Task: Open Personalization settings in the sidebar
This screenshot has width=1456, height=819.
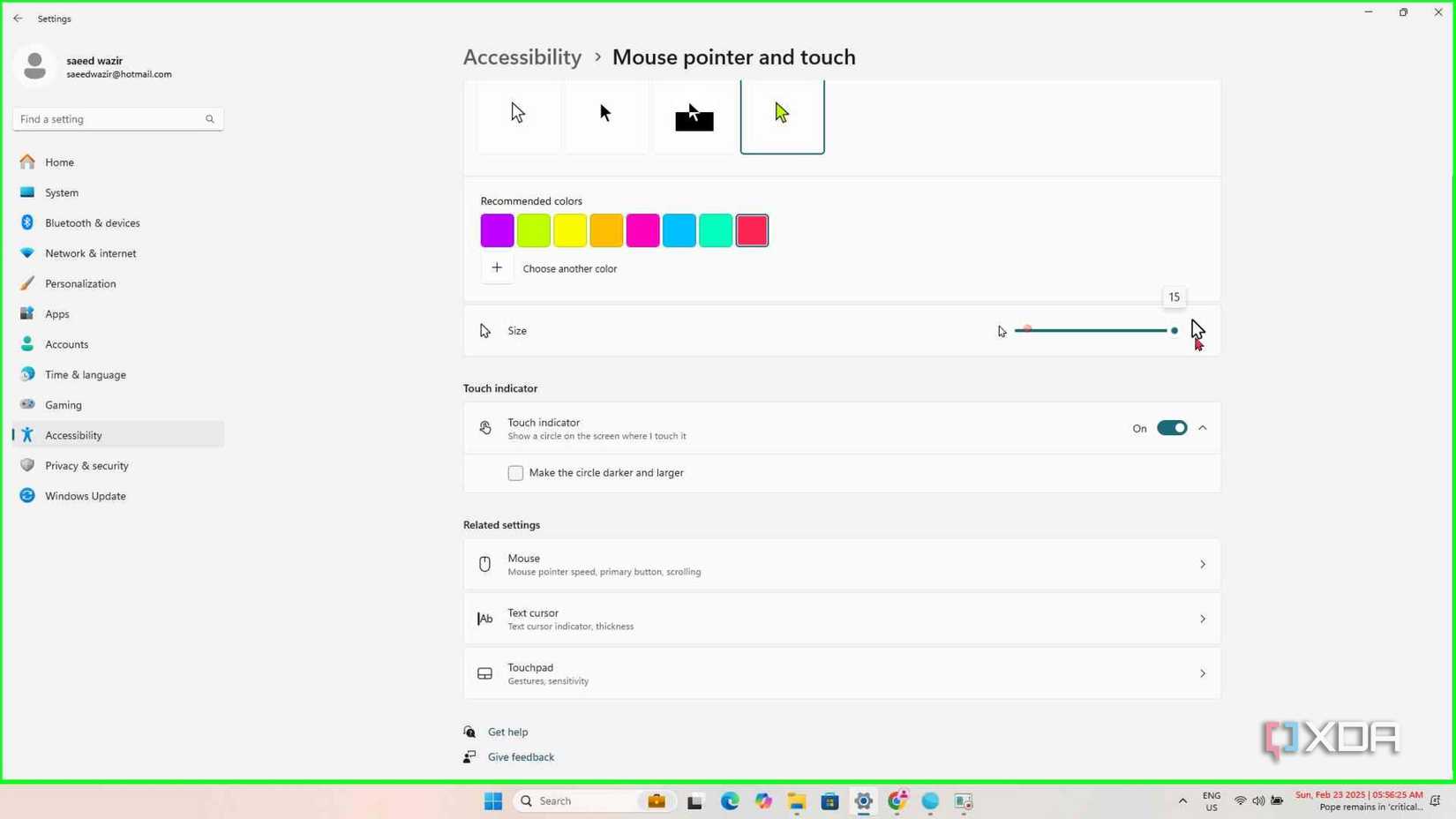Action: [80, 283]
